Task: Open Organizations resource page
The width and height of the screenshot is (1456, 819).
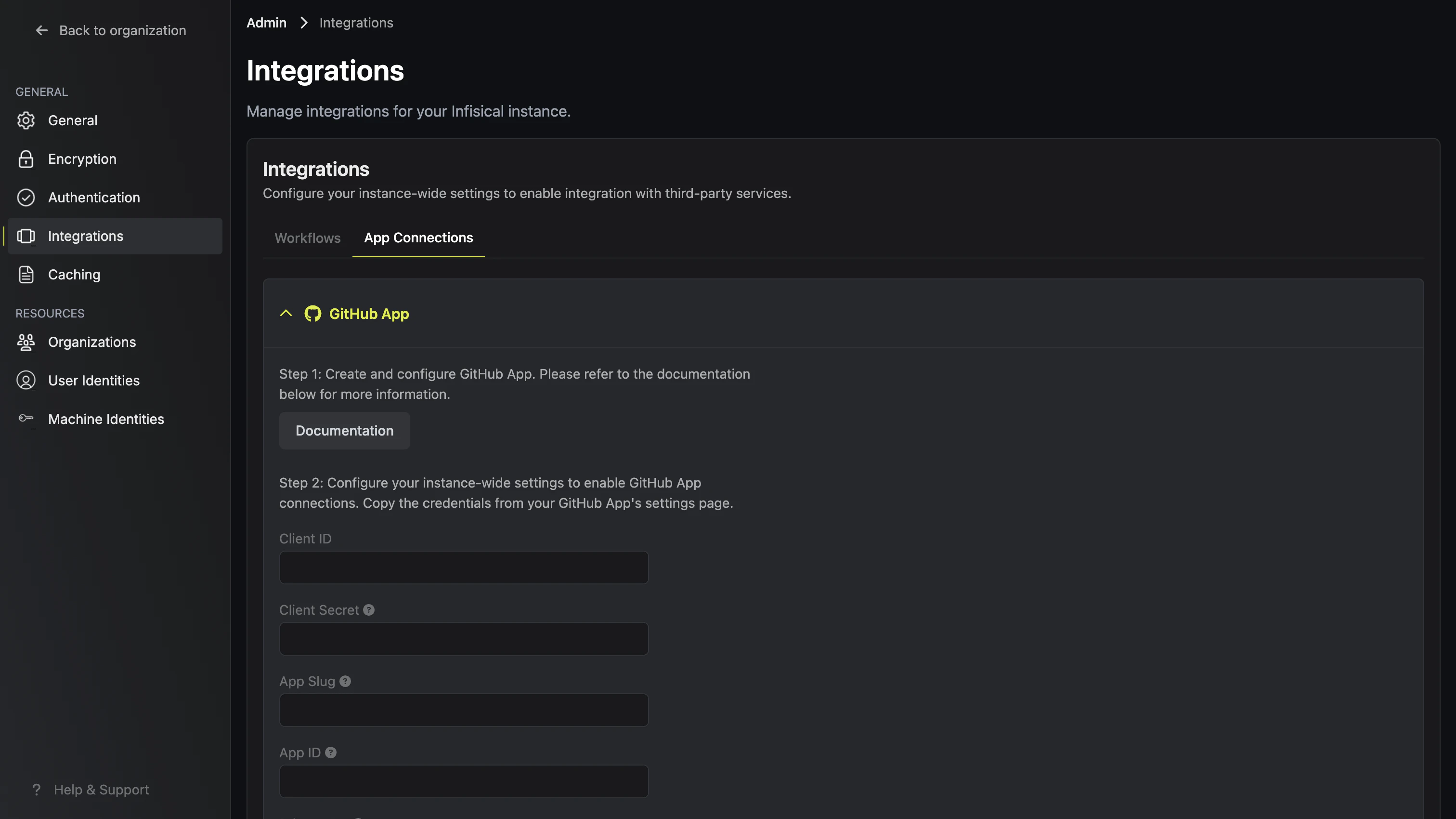Action: coord(115,342)
